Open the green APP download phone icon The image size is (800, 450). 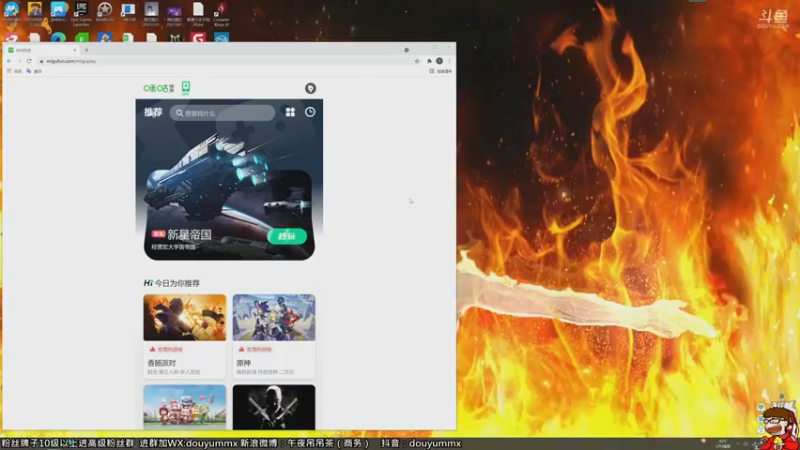186,88
